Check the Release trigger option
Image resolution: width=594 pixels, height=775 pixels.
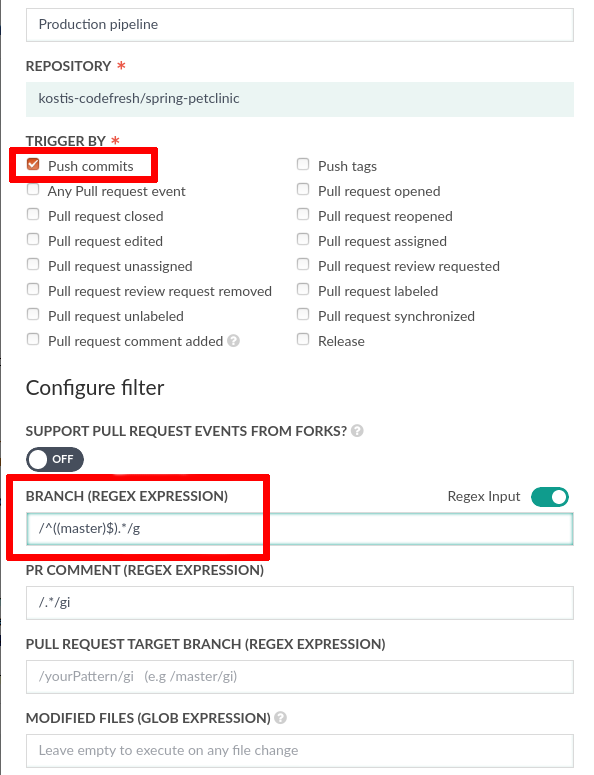[x=303, y=339]
